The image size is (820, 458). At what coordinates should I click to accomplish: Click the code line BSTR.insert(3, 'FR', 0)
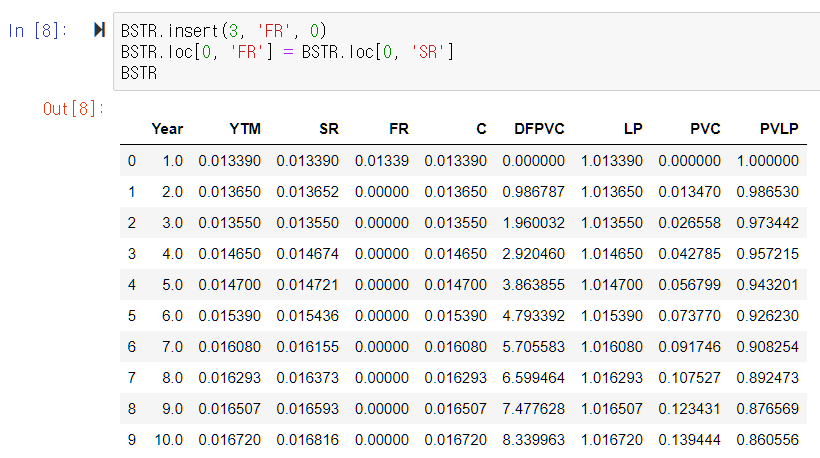[223, 31]
